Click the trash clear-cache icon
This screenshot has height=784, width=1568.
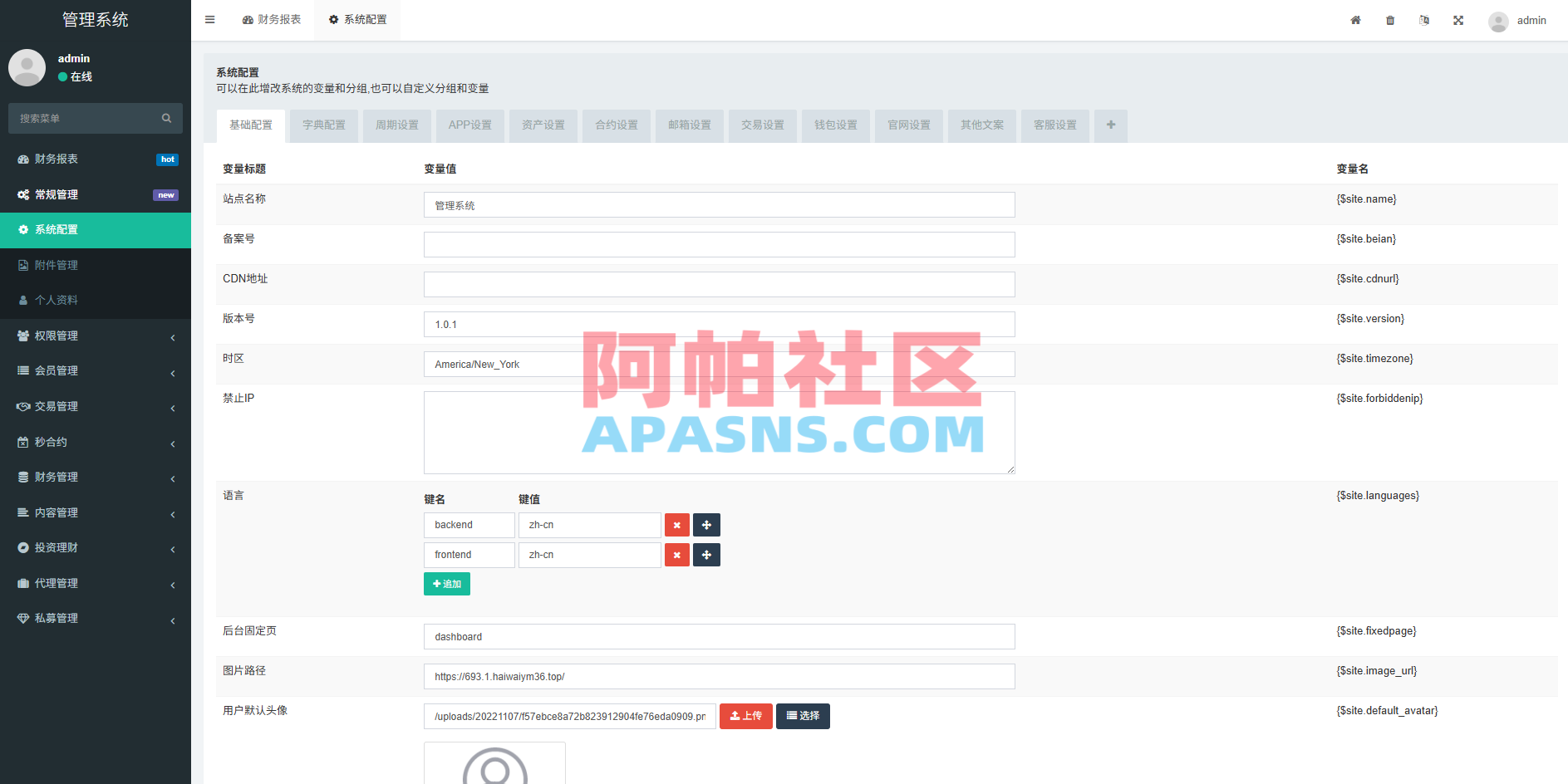coord(1390,20)
